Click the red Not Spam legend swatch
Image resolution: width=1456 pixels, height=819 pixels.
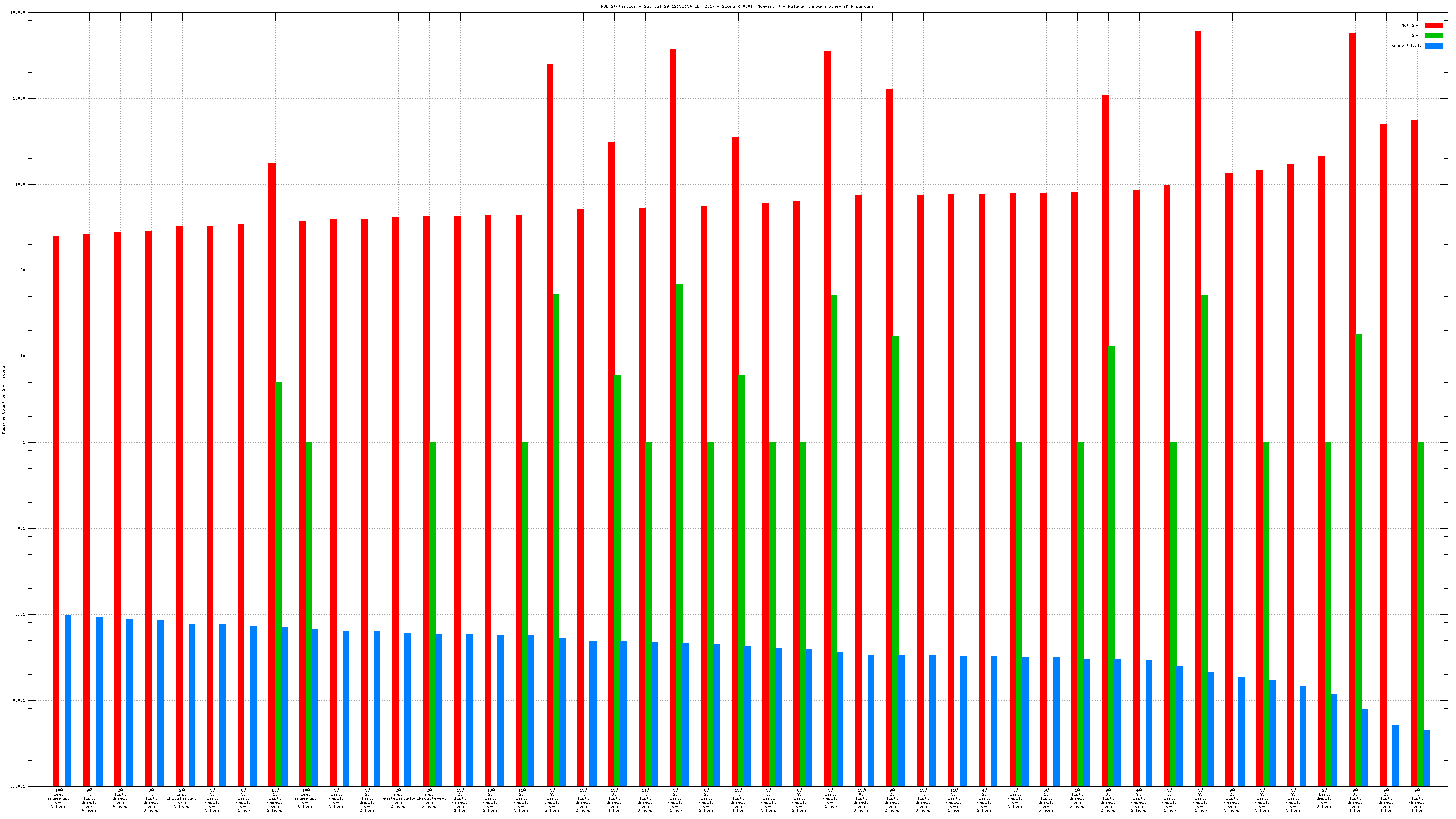point(1433,25)
